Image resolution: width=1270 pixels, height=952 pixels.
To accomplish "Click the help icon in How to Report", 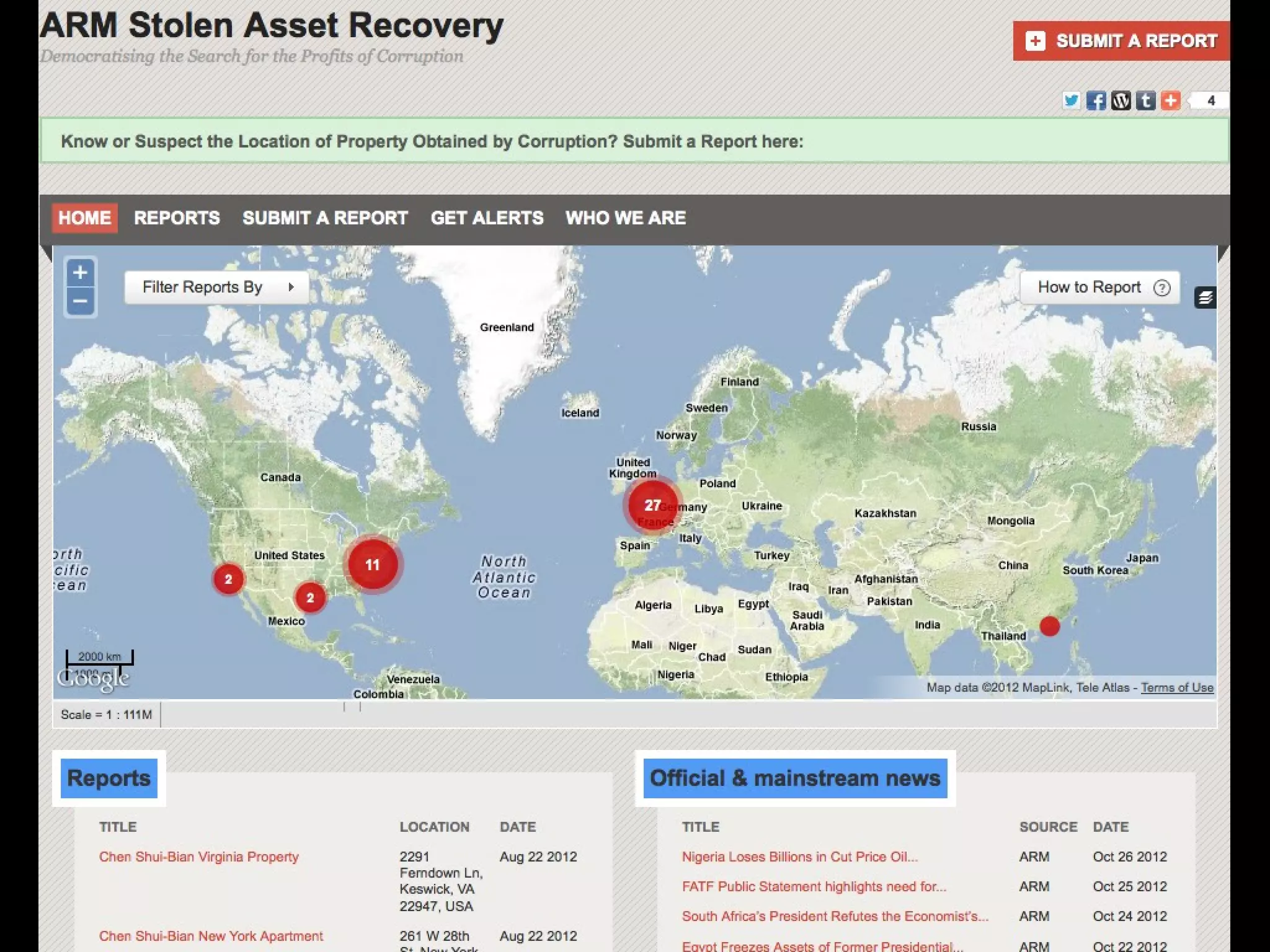I will 1161,288.
